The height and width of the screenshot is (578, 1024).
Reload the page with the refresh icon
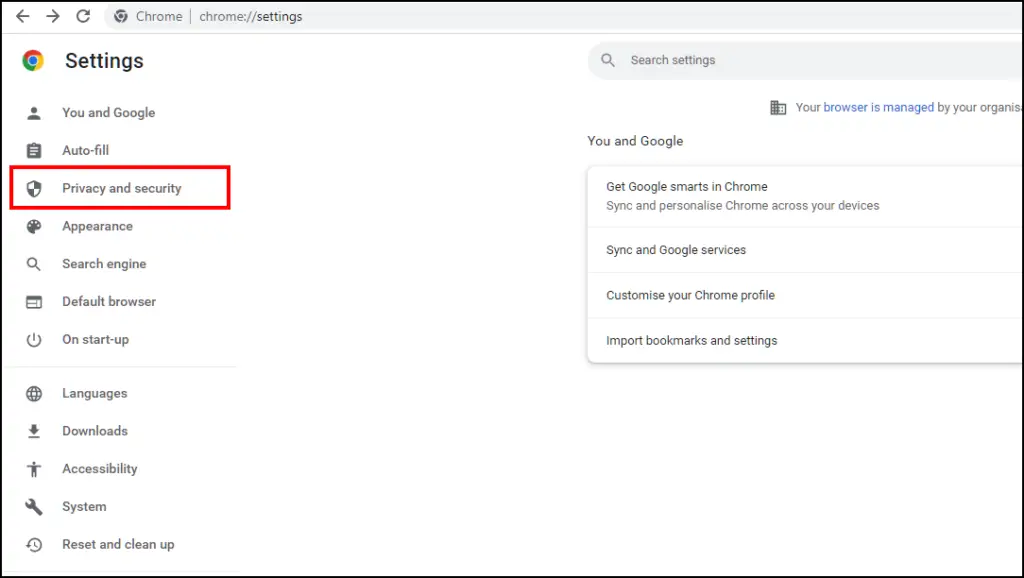tap(83, 16)
